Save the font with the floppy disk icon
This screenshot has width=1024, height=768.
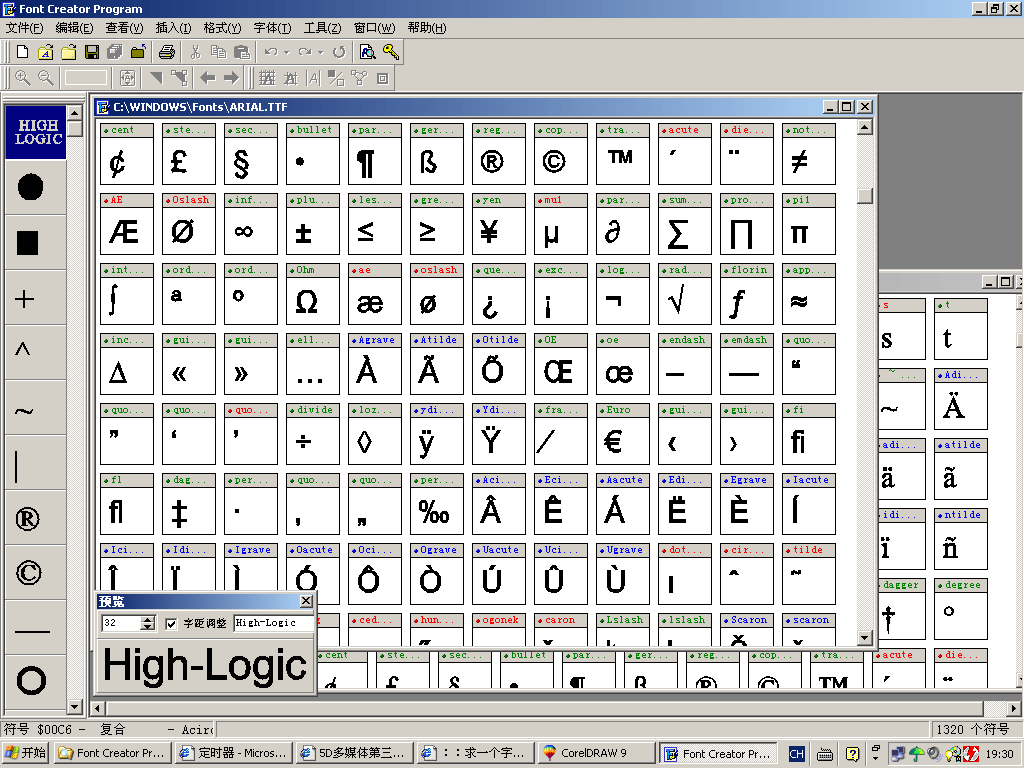pyautogui.click(x=91, y=52)
